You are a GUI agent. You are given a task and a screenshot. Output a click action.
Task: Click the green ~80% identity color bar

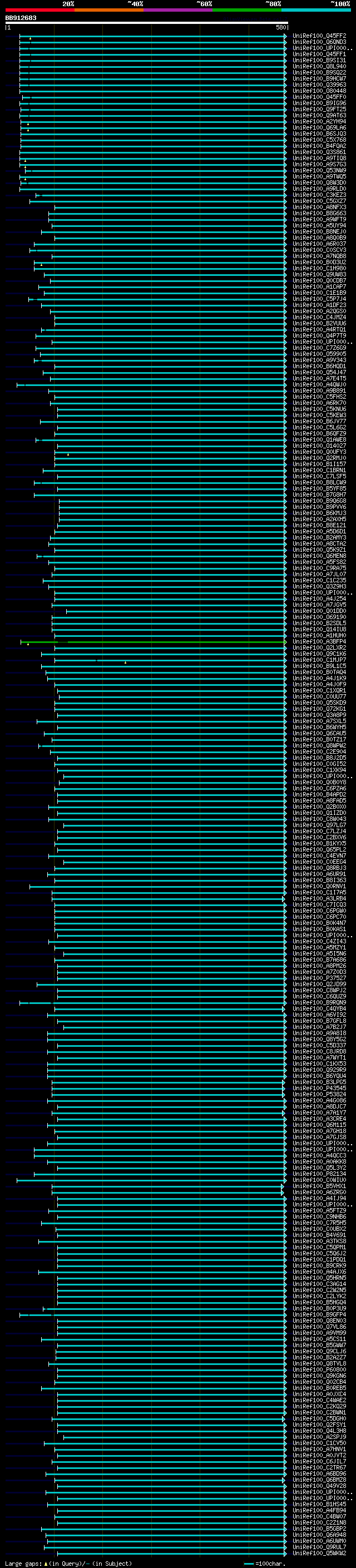(x=247, y=10)
